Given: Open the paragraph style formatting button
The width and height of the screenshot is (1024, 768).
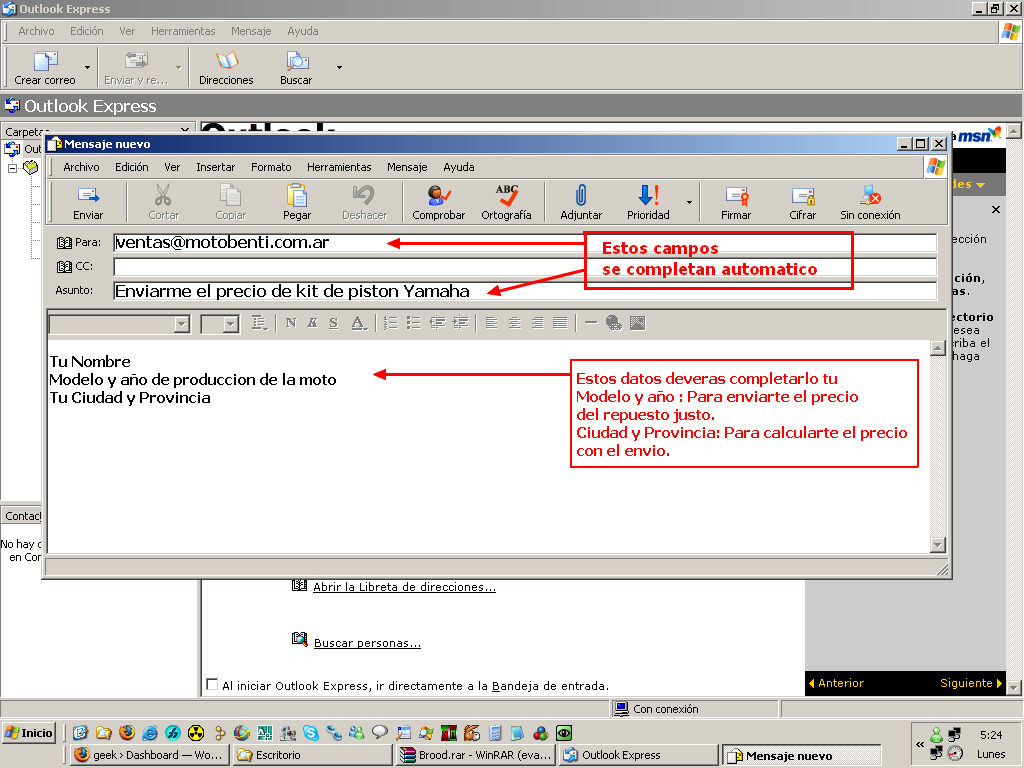Looking at the screenshot, I should (x=259, y=323).
